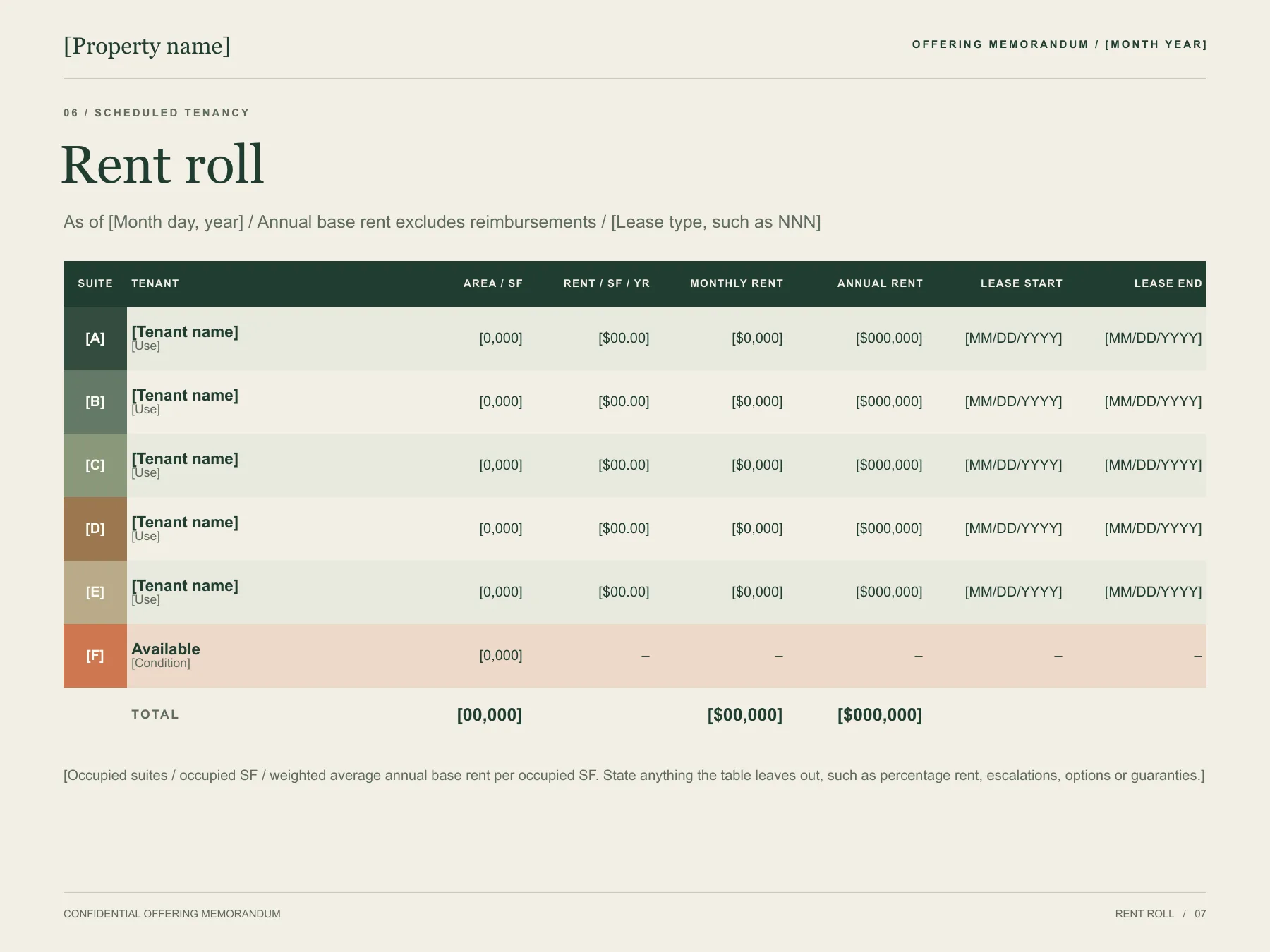Image resolution: width=1270 pixels, height=952 pixels.
Task: Click the [Occupied suites / occupied SF] footnote
Action: [634, 776]
